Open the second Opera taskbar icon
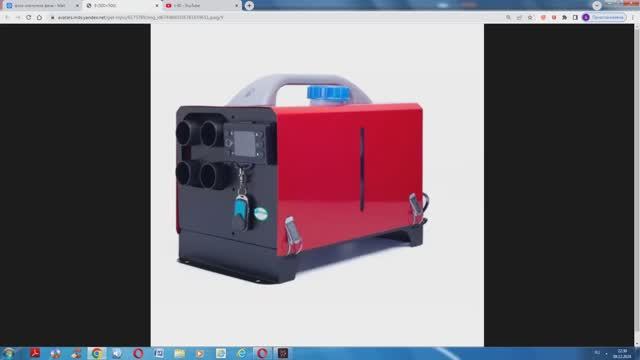This screenshot has width=640, height=360. click(262, 353)
